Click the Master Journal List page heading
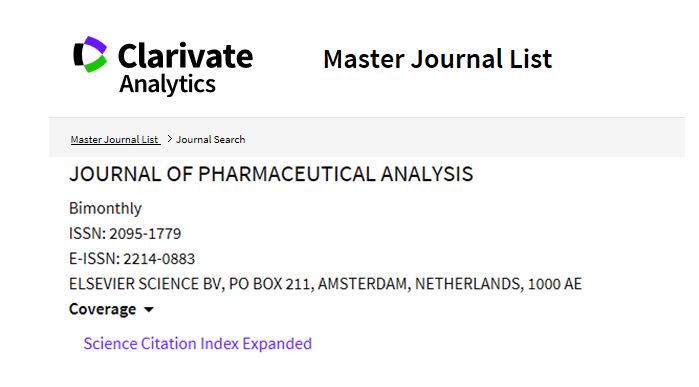This screenshot has height=387, width=699. [x=437, y=59]
